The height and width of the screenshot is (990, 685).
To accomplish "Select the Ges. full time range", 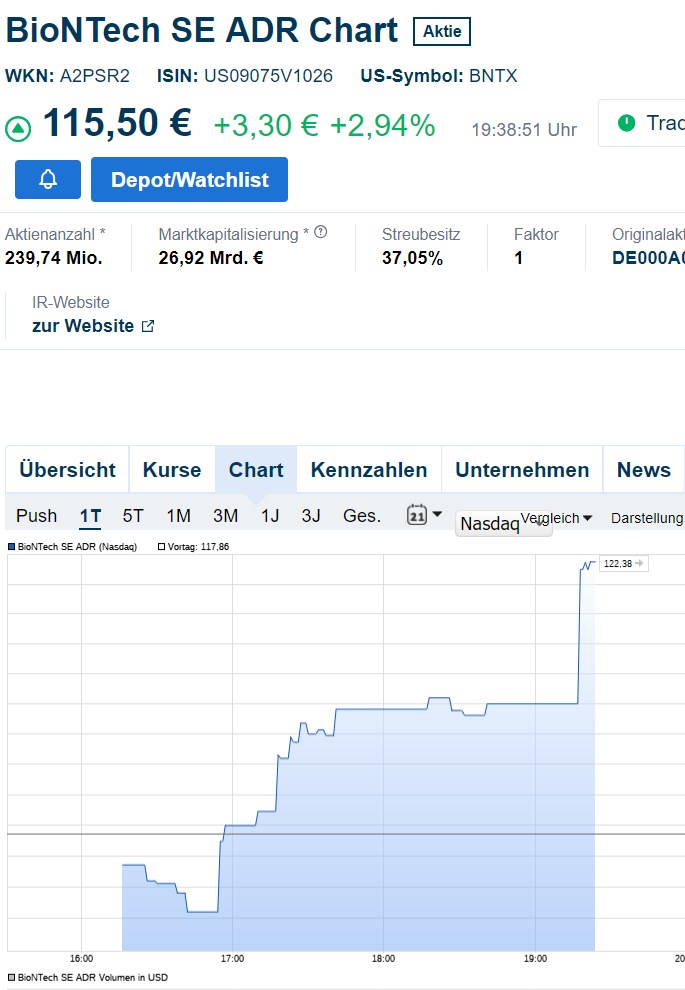I will coord(362,516).
